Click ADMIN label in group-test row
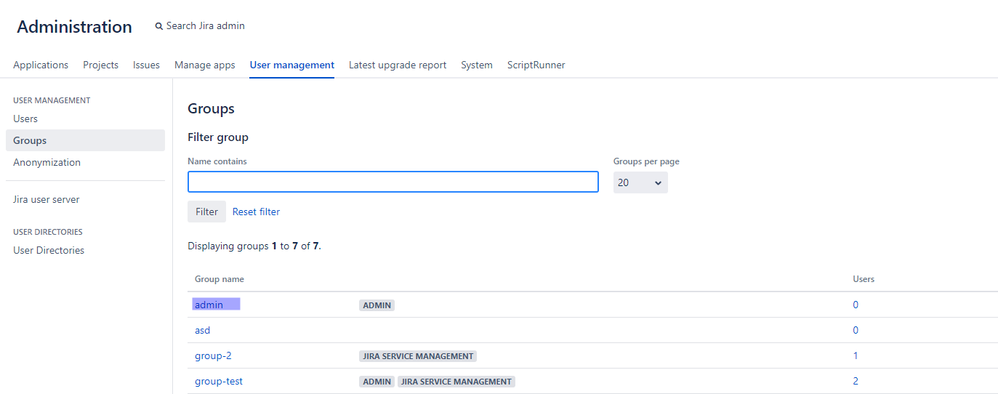Viewport: 998px width, 394px height. [377, 382]
